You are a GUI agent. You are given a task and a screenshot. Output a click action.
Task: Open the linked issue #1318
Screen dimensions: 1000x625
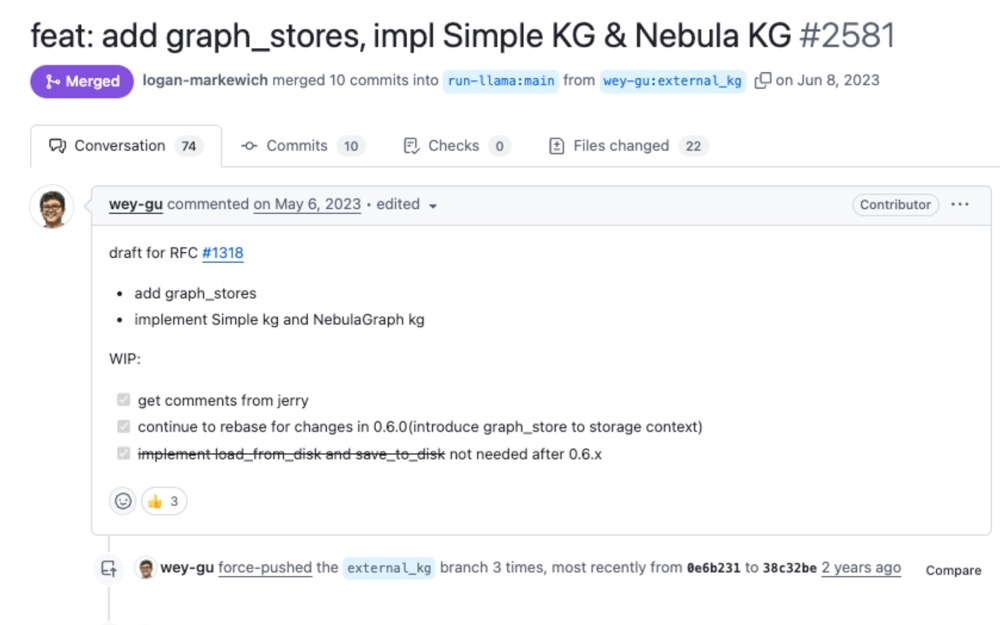(223, 253)
